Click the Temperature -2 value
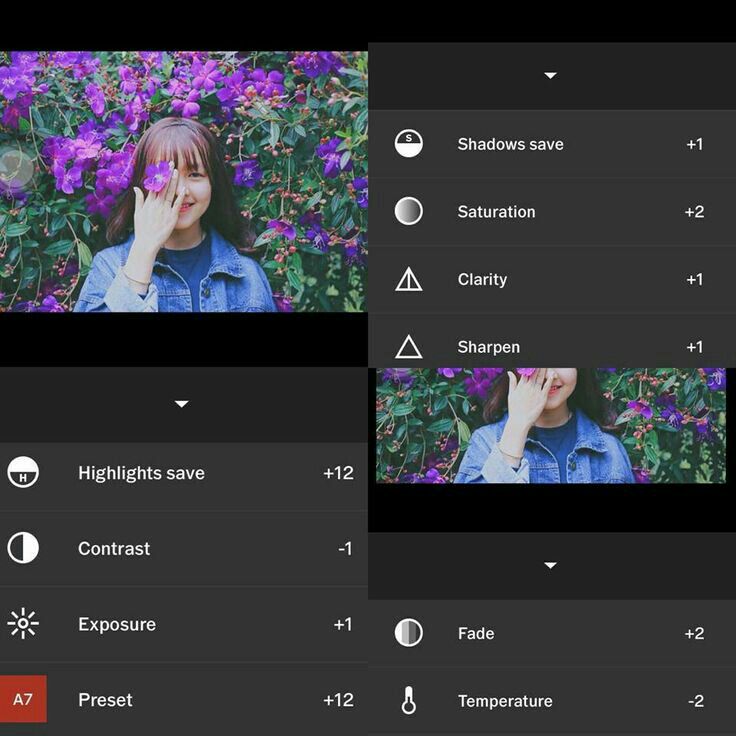Screen dimensions: 736x736 (696, 701)
